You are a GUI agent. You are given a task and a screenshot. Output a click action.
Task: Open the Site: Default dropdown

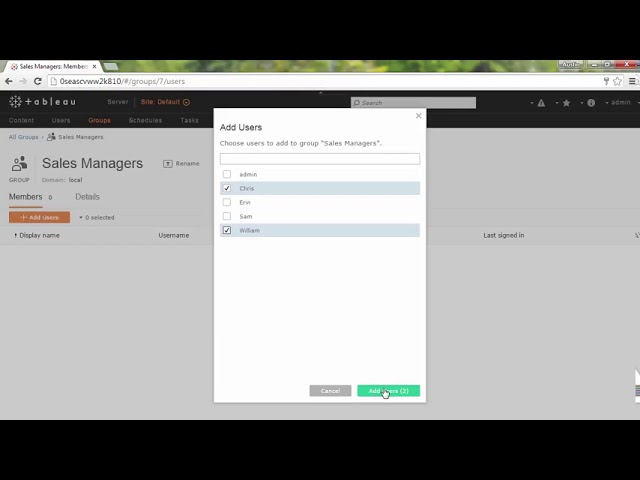point(165,102)
